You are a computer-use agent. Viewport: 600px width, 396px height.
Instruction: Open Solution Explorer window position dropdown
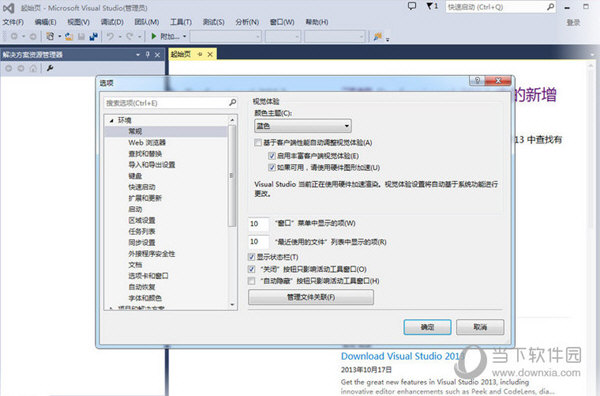138,55
